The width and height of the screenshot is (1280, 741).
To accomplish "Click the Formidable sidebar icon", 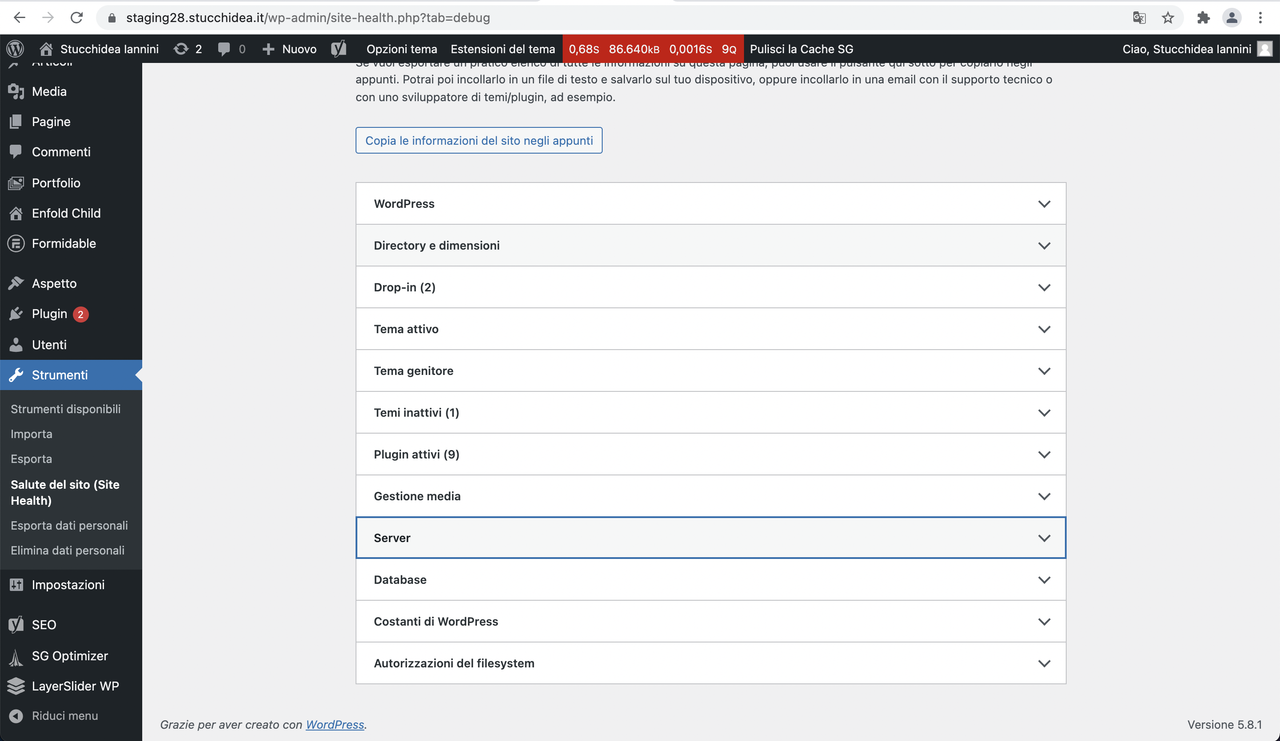I will point(16,243).
